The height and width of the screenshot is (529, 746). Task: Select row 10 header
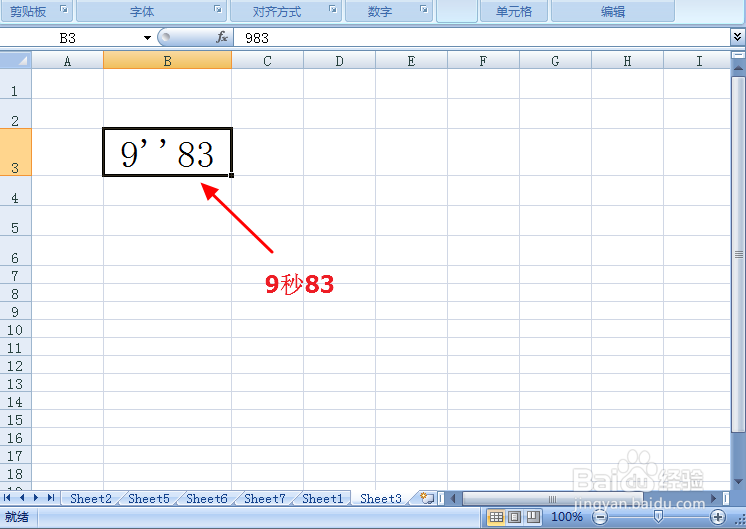(x=15, y=329)
